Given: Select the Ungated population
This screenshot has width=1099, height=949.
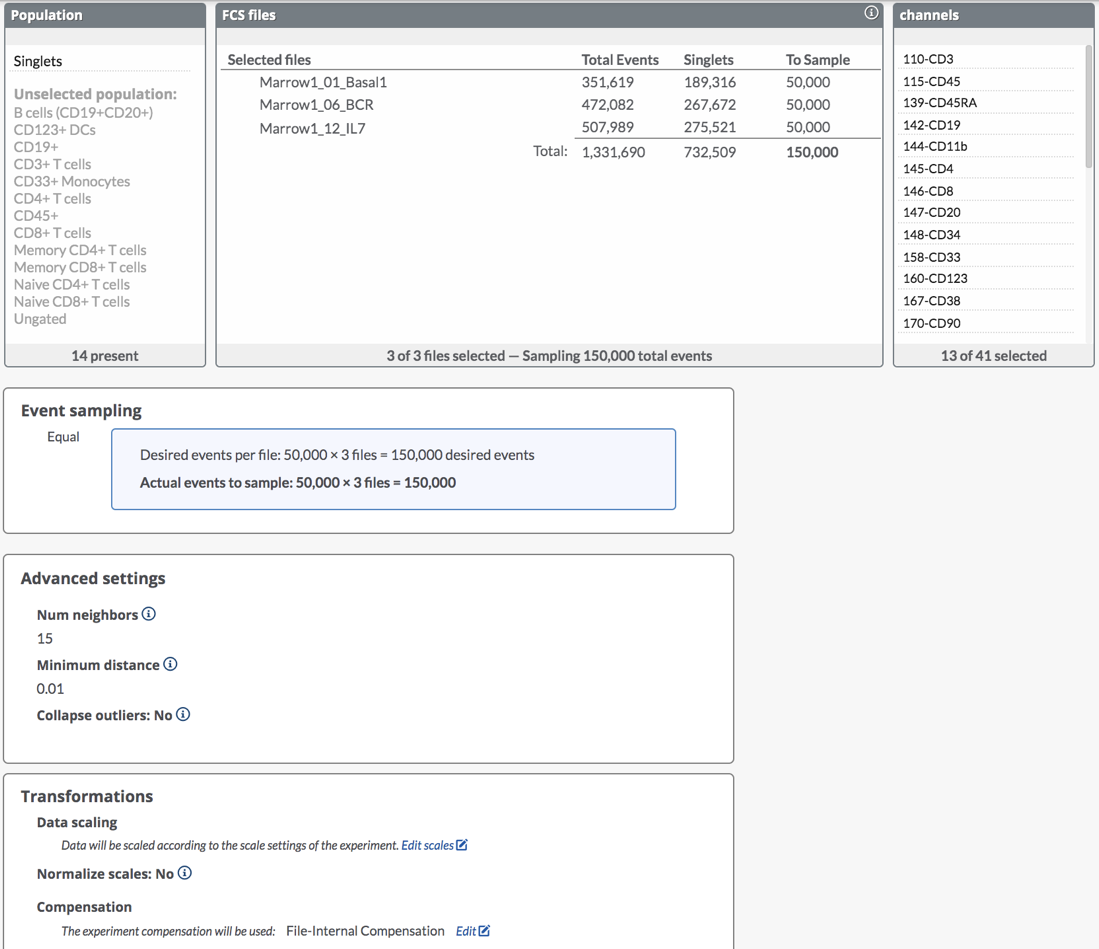Looking at the screenshot, I should [x=40, y=319].
